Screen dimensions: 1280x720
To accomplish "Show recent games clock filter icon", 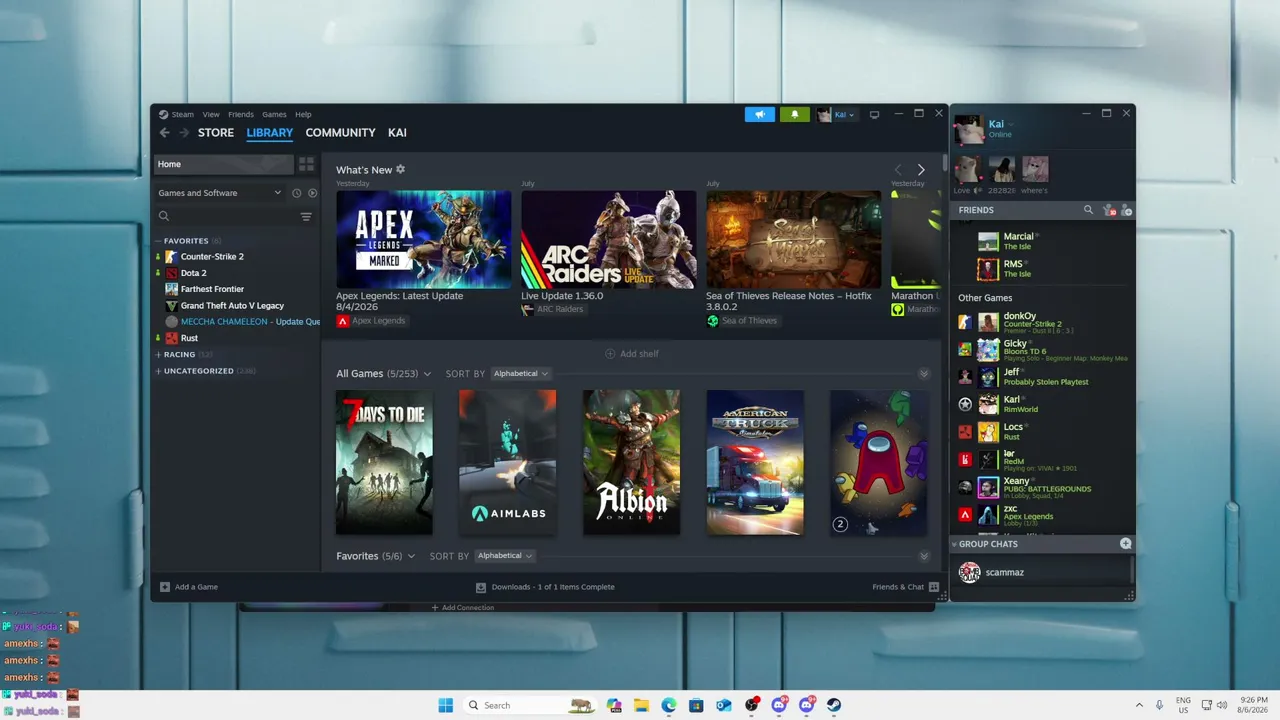I will tap(297, 193).
